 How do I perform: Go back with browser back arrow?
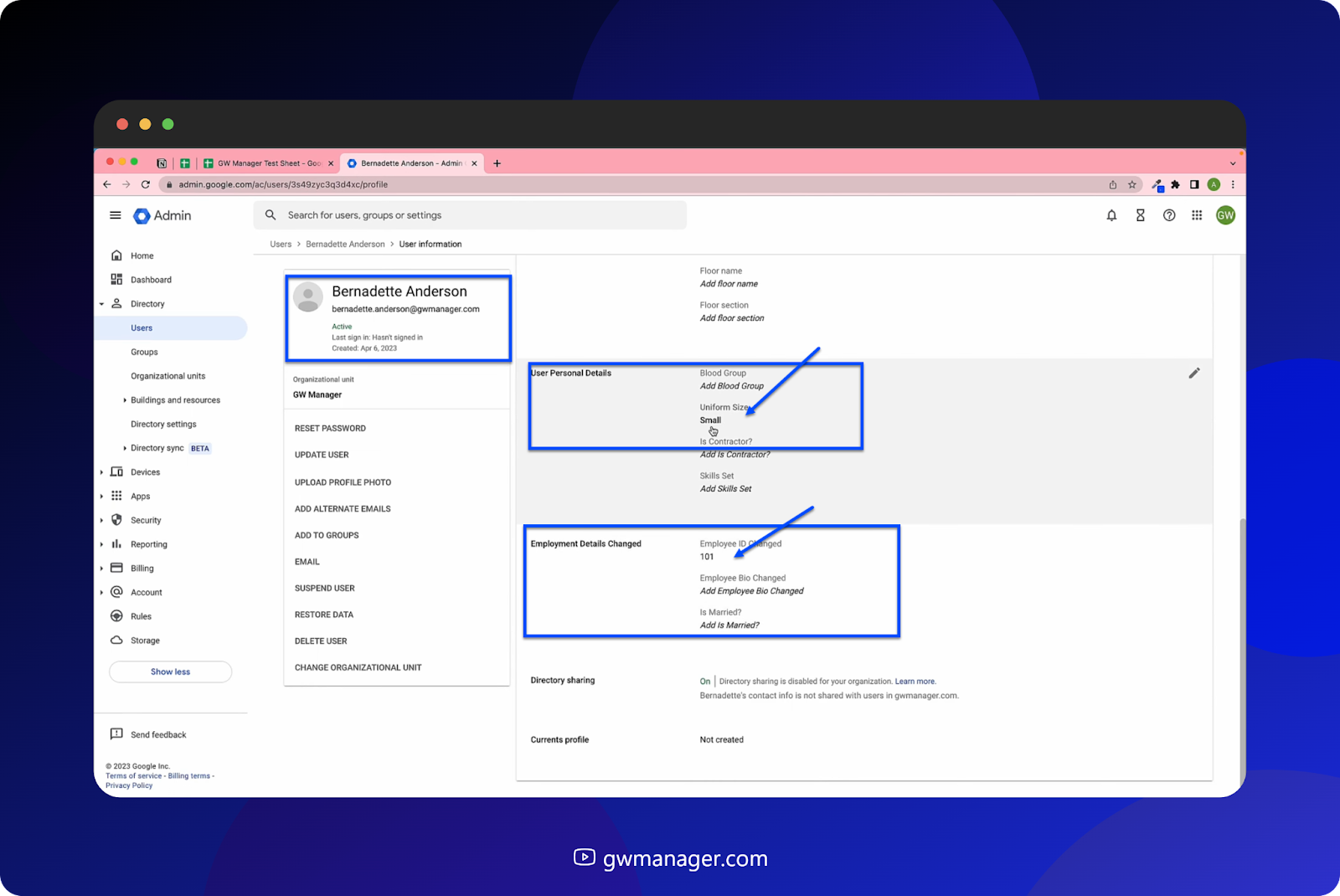point(106,184)
